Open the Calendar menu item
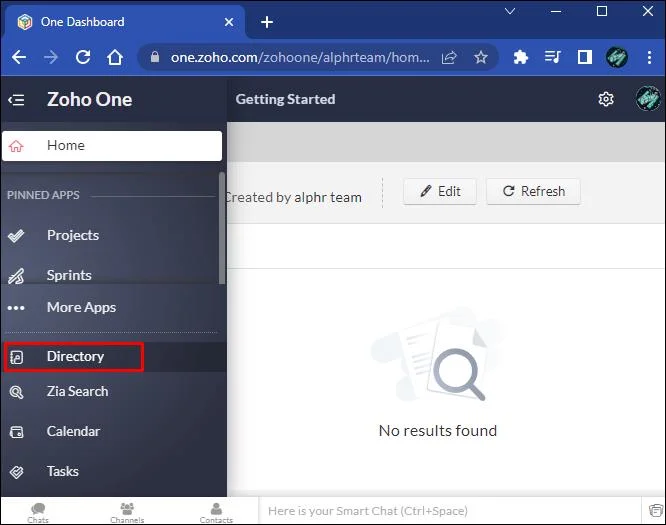Screen dimensions: 666x525 [73, 431]
